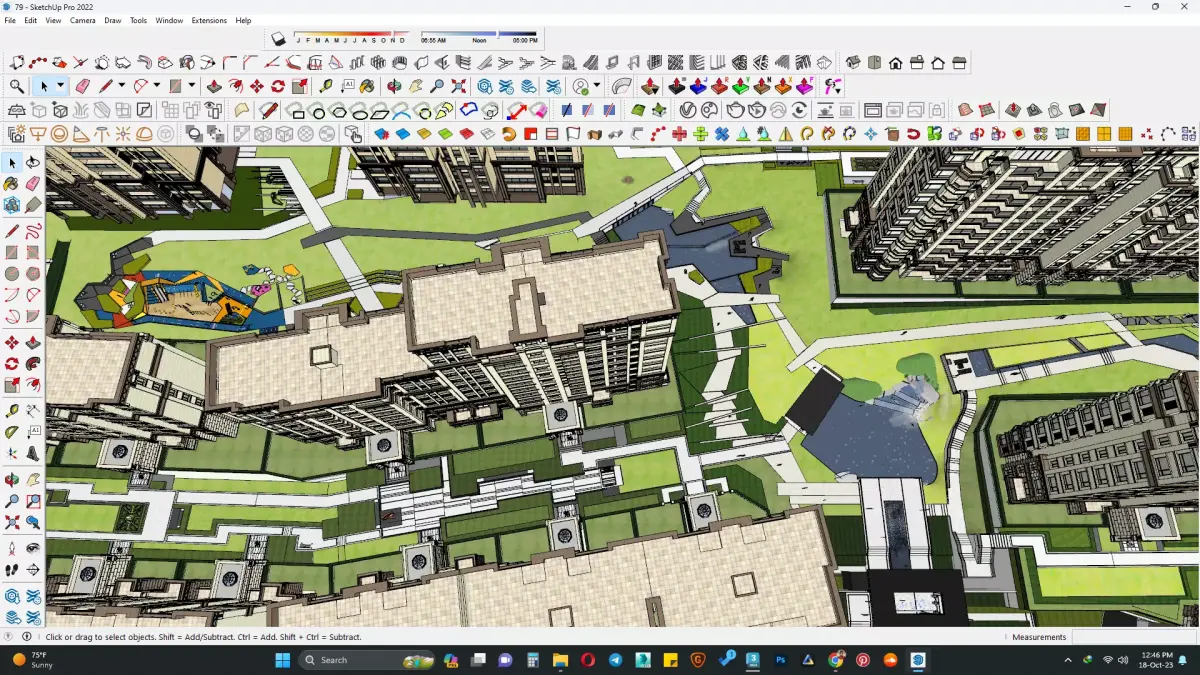
Task: Toggle Show/Hide Shadows button
Action: pyautogui.click(x=279, y=39)
